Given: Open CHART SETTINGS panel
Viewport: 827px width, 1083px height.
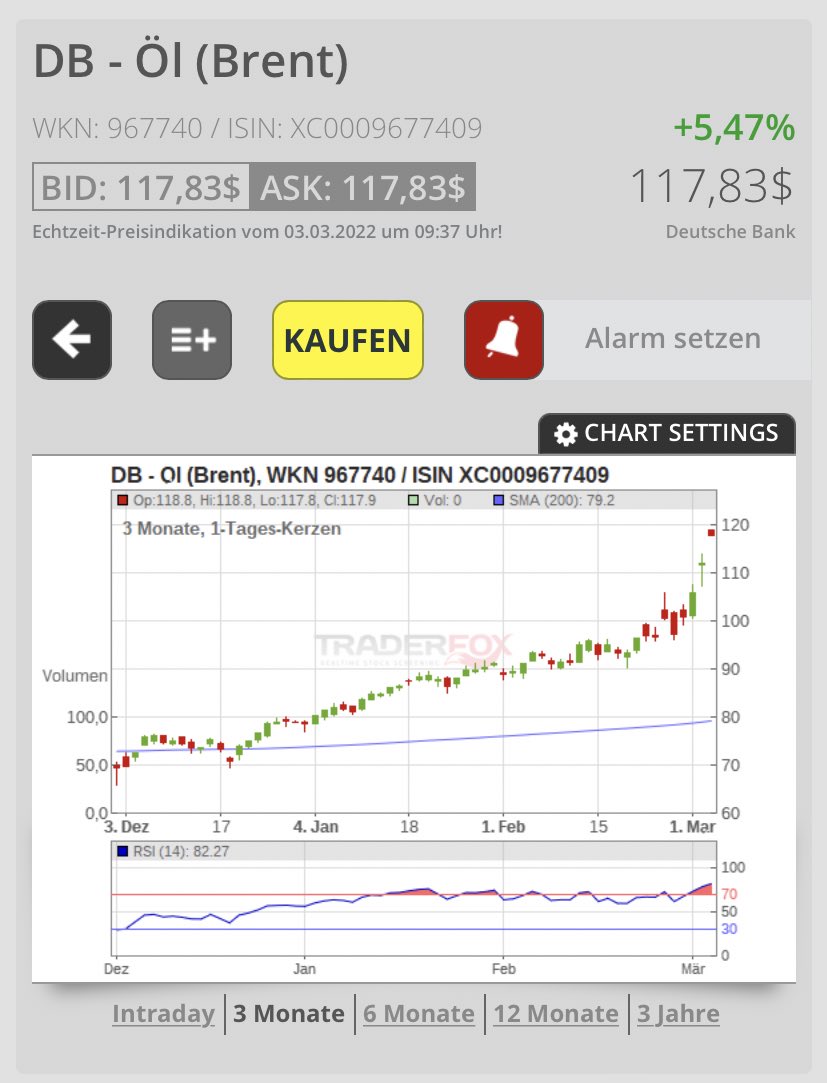Looking at the screenshot, I should (x=667, y=433).
